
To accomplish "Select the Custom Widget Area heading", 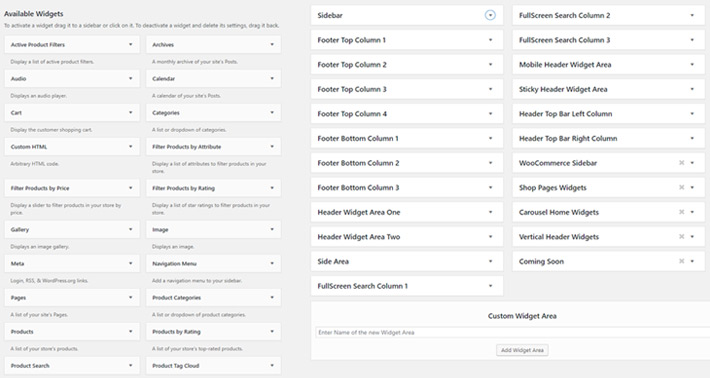I will point(522,316).
